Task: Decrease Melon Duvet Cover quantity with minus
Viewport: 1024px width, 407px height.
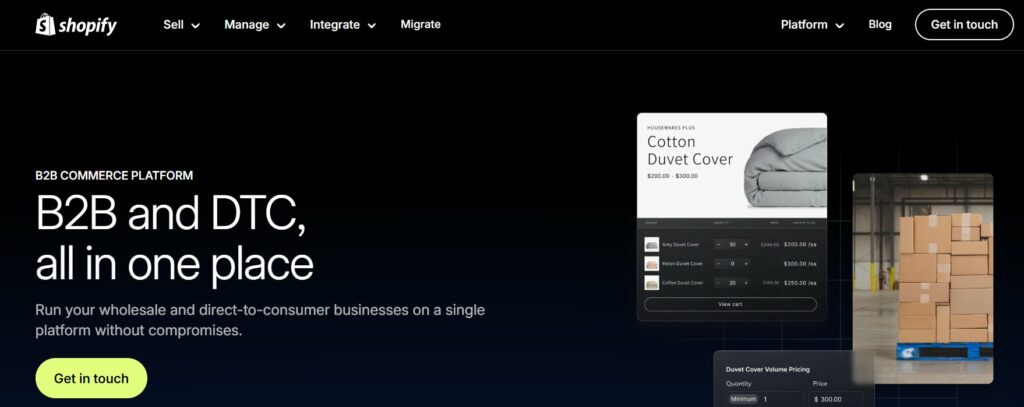Action: point(718,263)
